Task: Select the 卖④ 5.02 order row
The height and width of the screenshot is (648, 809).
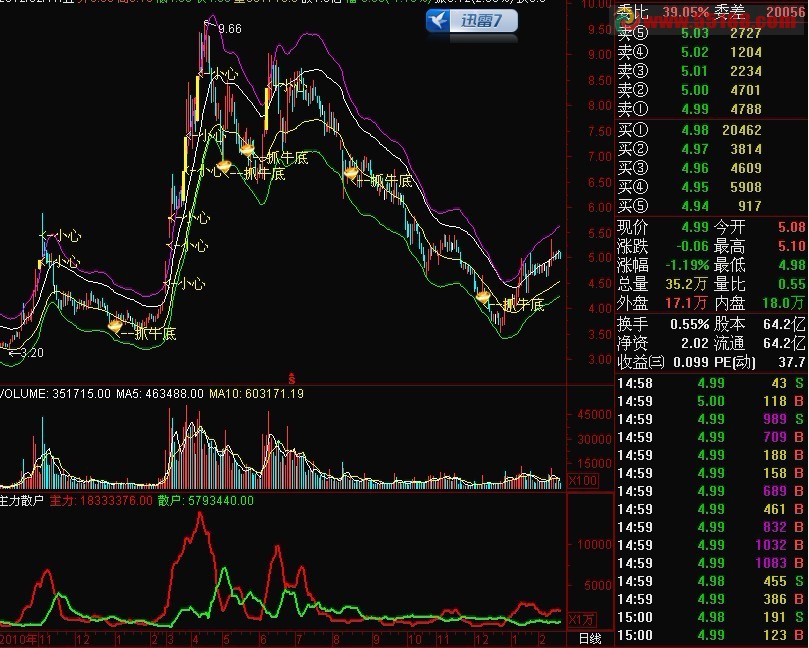Action: click(711, 52)
